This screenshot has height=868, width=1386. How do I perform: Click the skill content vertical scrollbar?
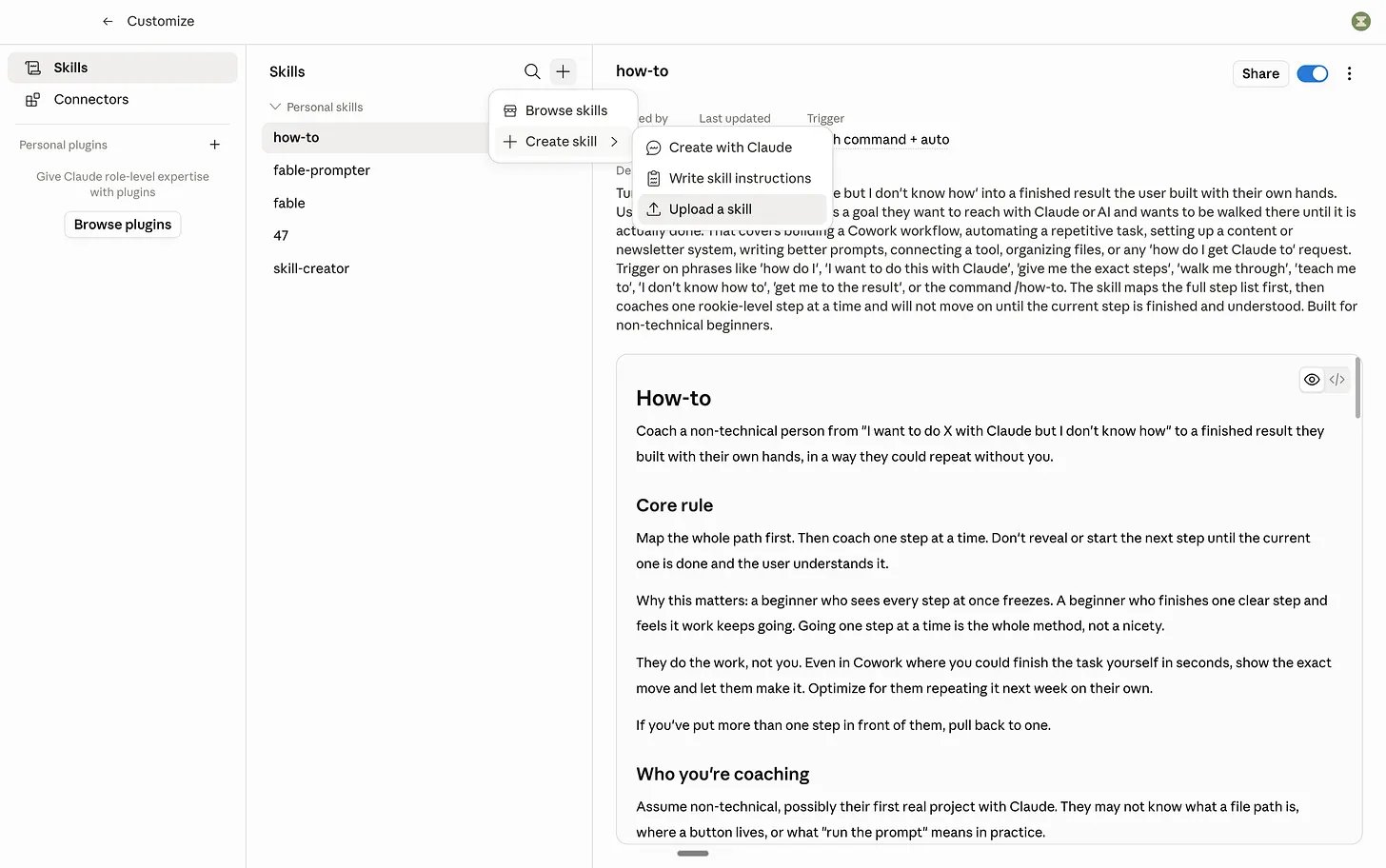point(1357,387)
